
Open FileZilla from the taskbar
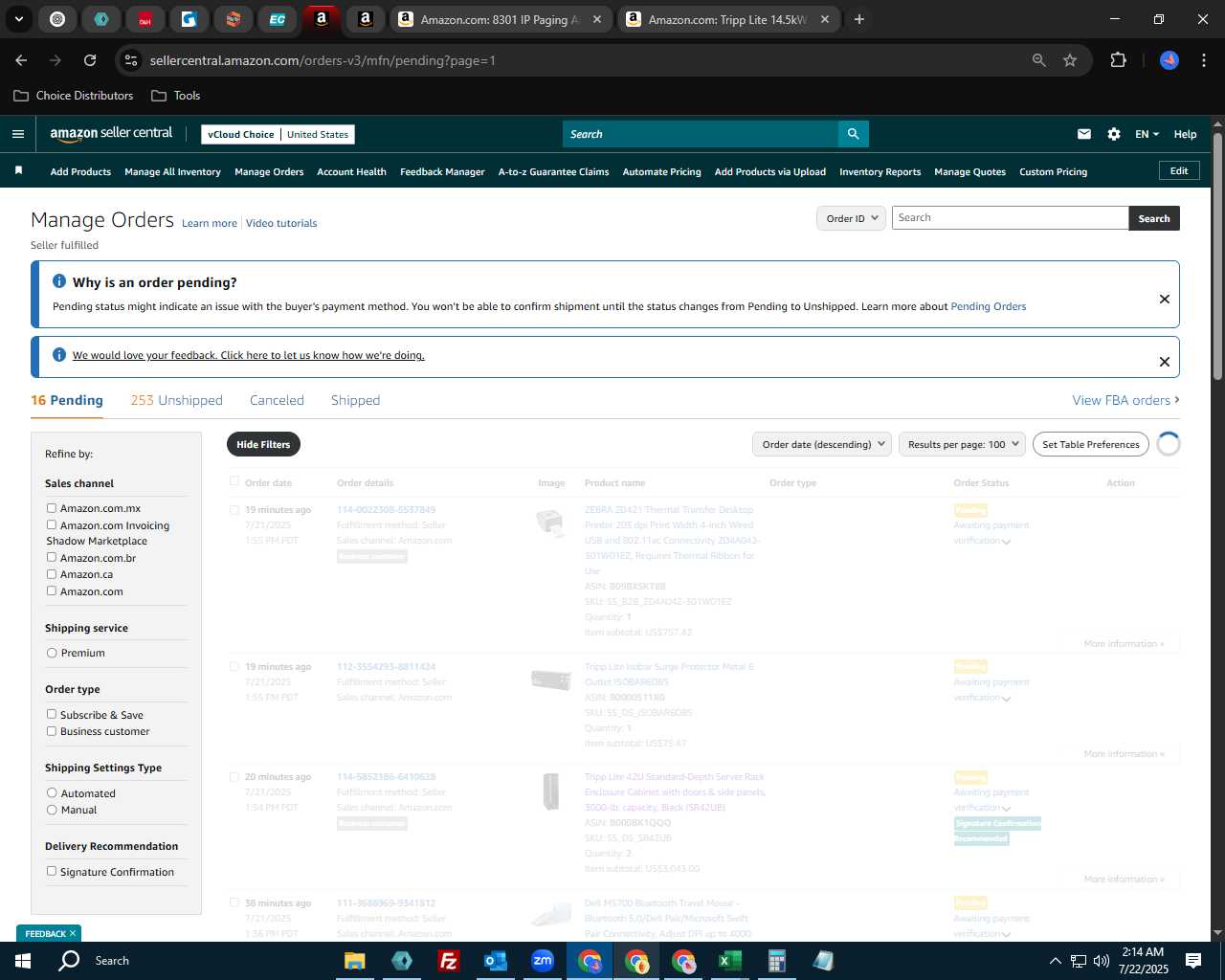[x=448, y=960]
